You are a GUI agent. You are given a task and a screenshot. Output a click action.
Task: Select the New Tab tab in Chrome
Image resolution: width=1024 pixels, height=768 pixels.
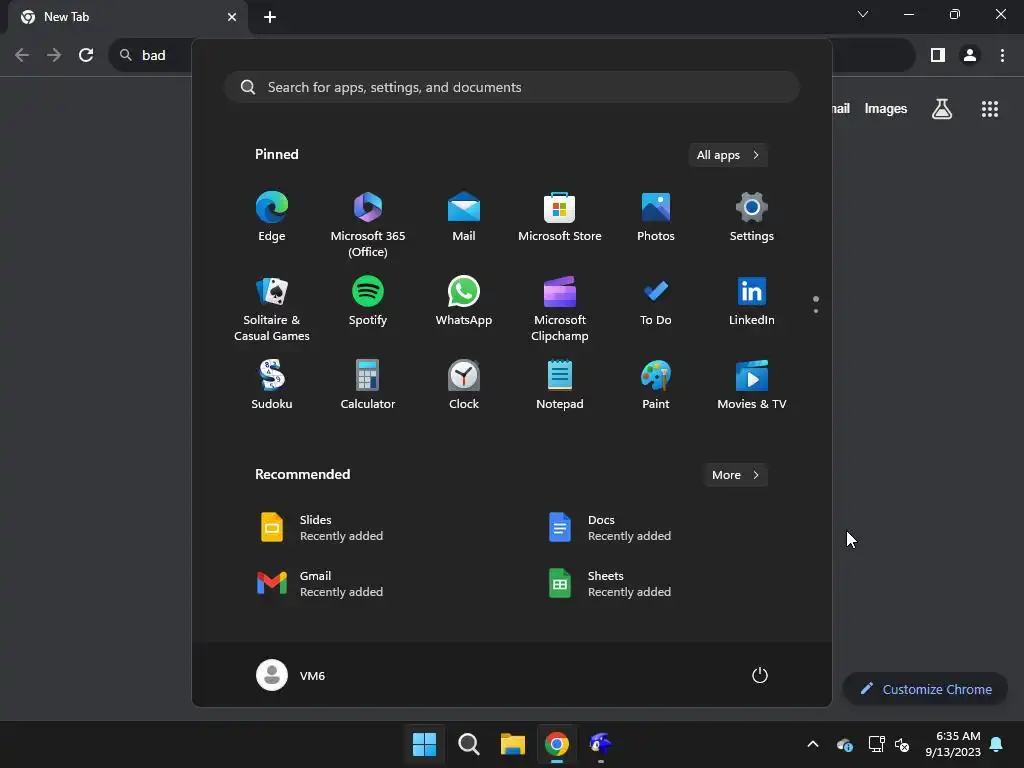tap(127, 17)
